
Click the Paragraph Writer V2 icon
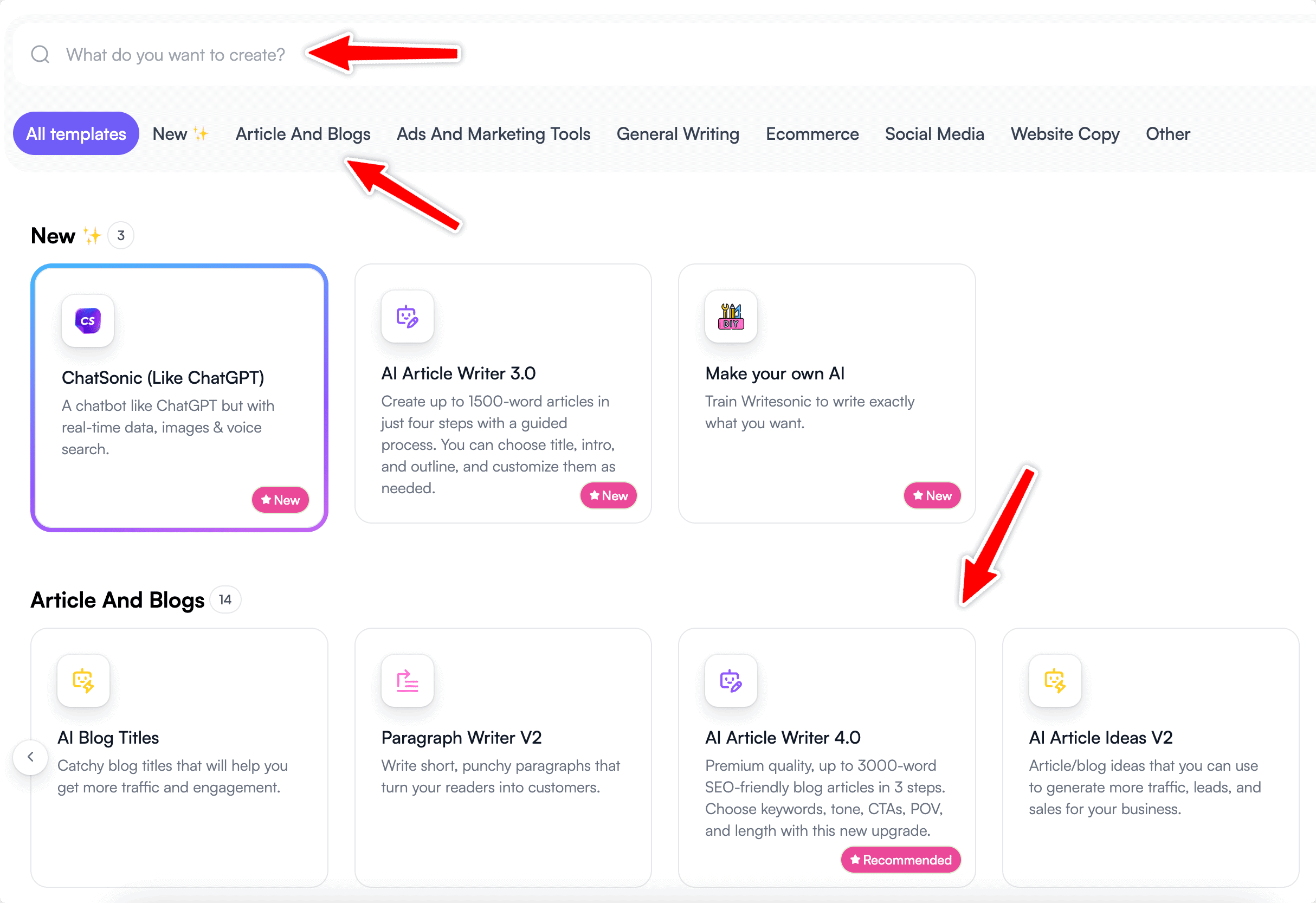click(407, 681)
